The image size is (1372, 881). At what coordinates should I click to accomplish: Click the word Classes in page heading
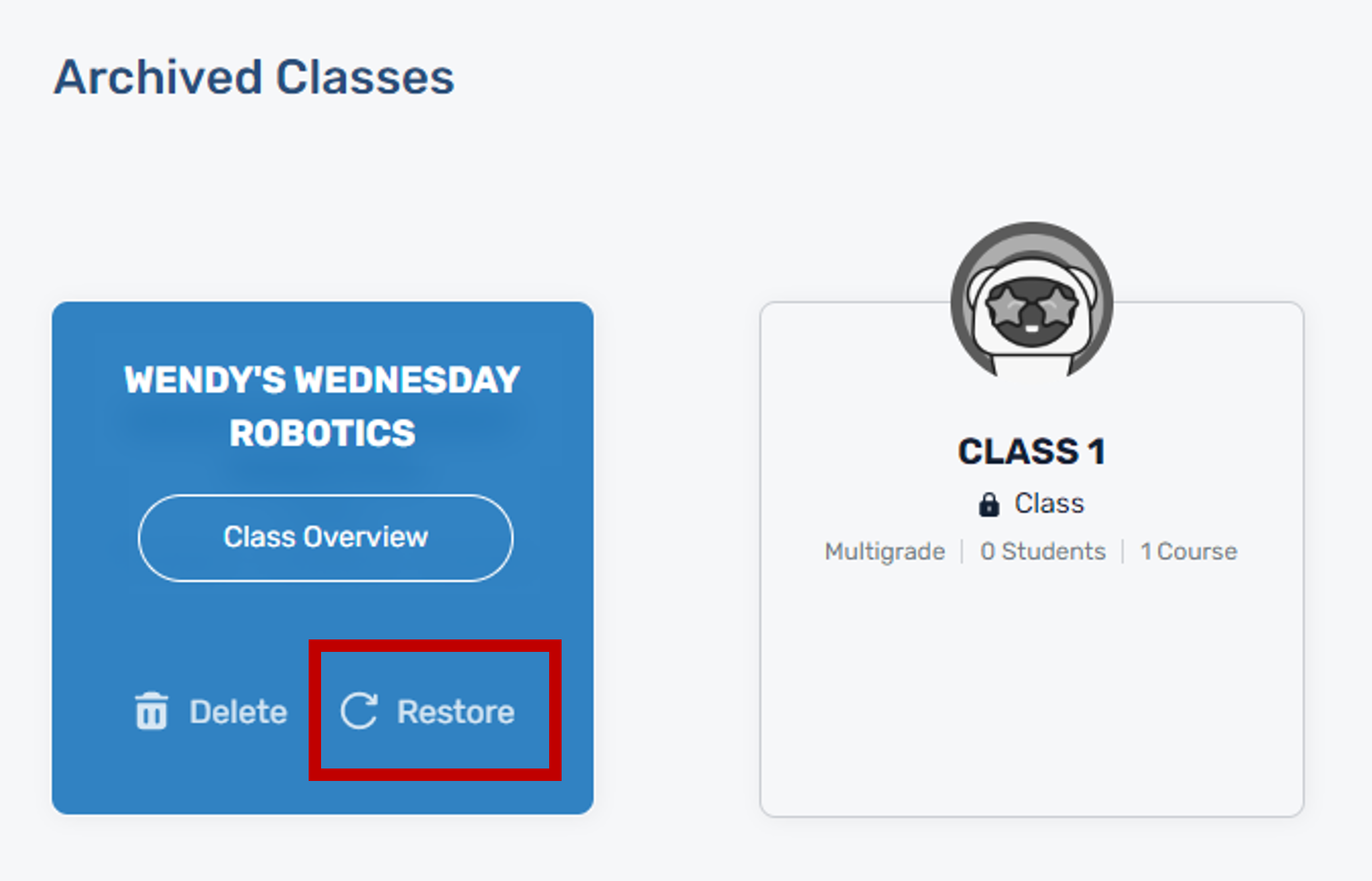click(x=365, y=78)
